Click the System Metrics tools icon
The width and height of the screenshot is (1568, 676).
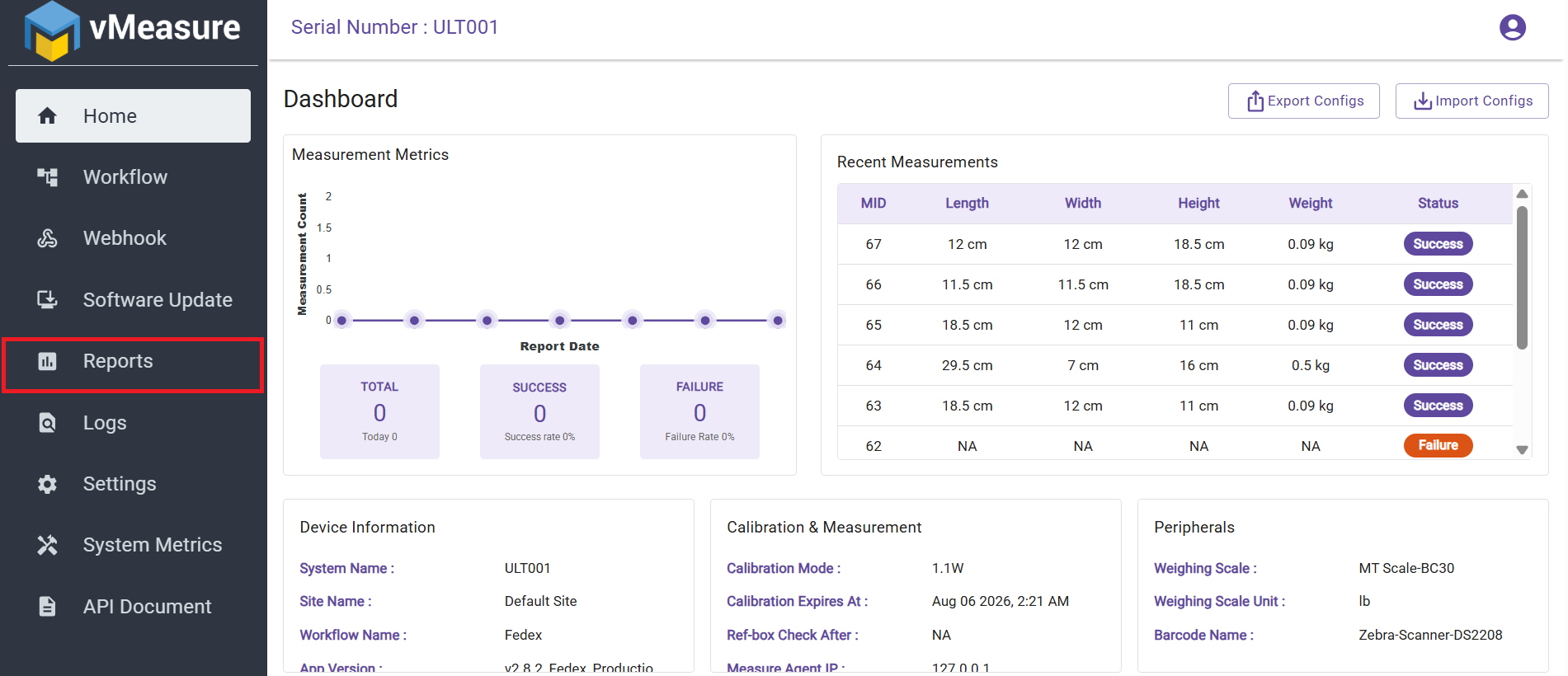click(48, 545)
